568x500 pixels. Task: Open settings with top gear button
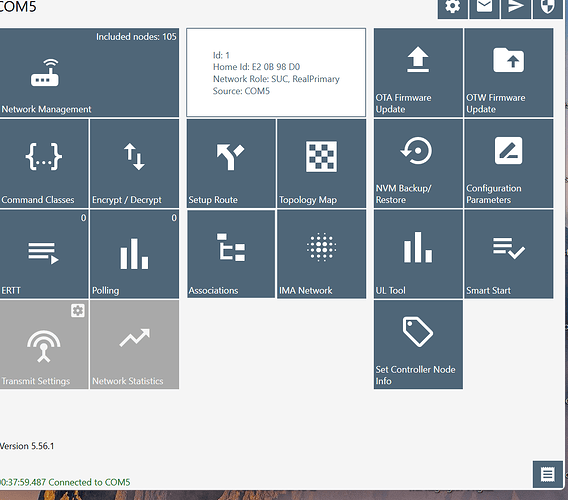[452, 8]
